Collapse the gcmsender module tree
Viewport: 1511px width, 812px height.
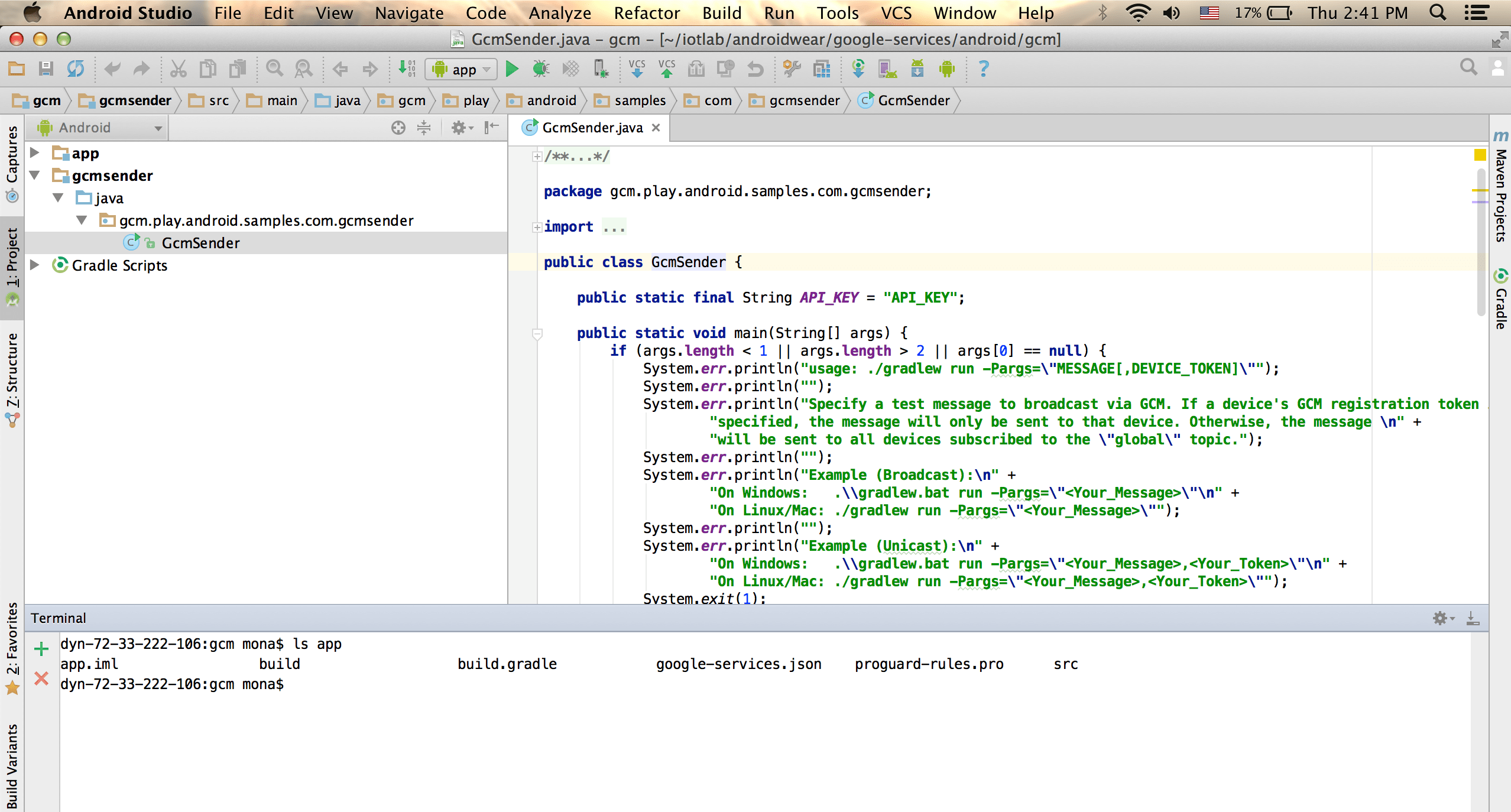34,175
